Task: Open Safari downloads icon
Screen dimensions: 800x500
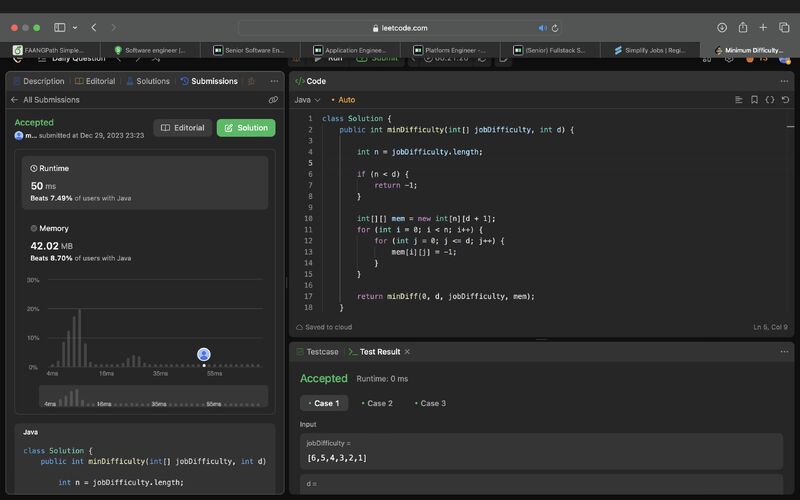Action: coord(722,28)
